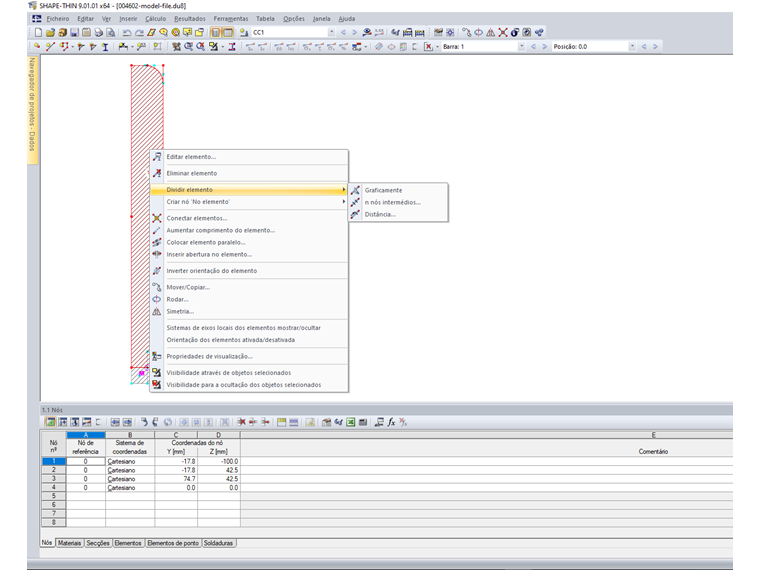This screenshot has height=570, width=760.
Task: Switch to the Secções tab
Action: point(98,543)
